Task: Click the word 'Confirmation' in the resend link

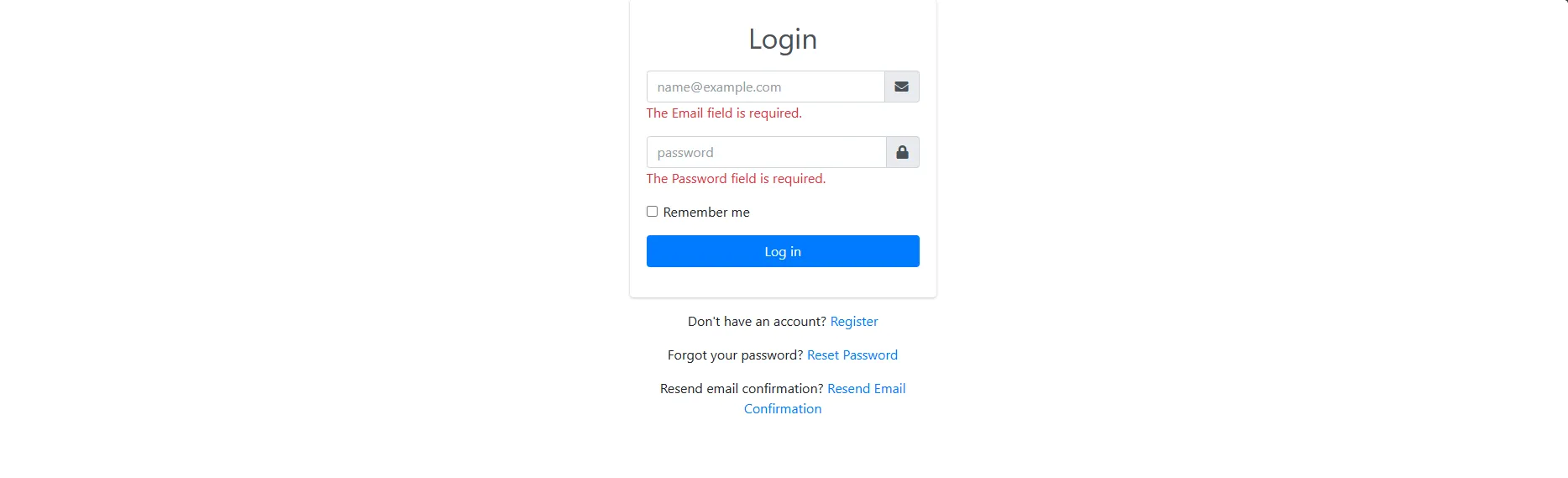Action: (783, 409)
